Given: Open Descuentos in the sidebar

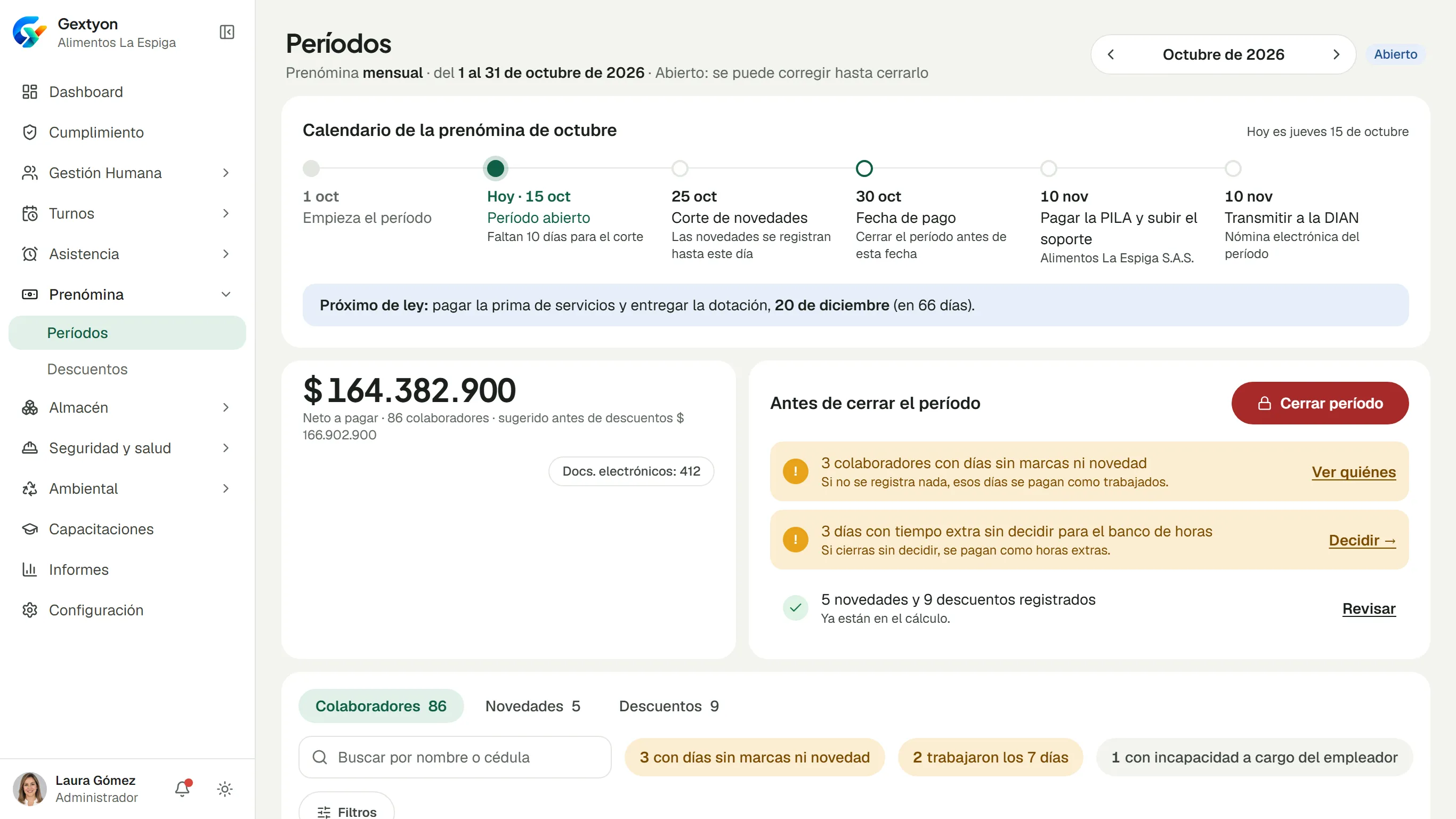Looking at the screenshot, I should (127, 369).
